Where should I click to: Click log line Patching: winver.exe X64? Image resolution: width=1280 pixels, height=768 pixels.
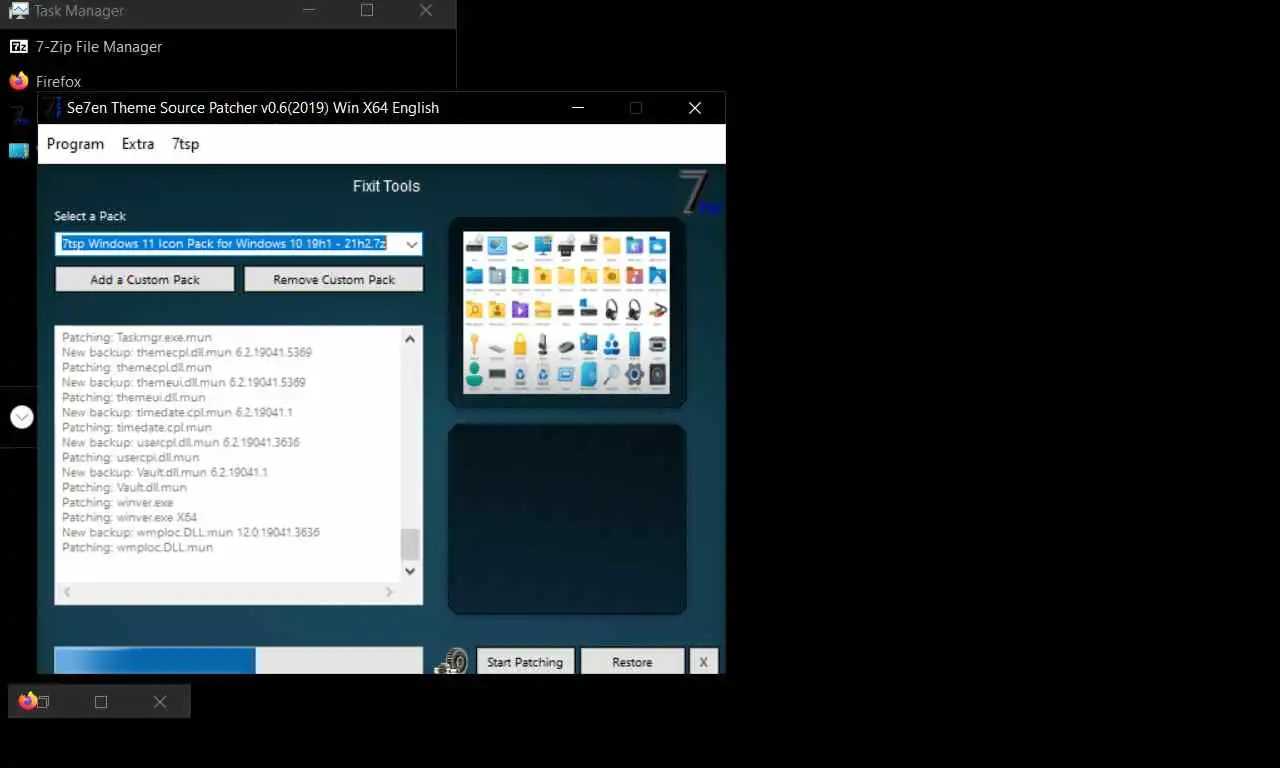coord(129,517)
